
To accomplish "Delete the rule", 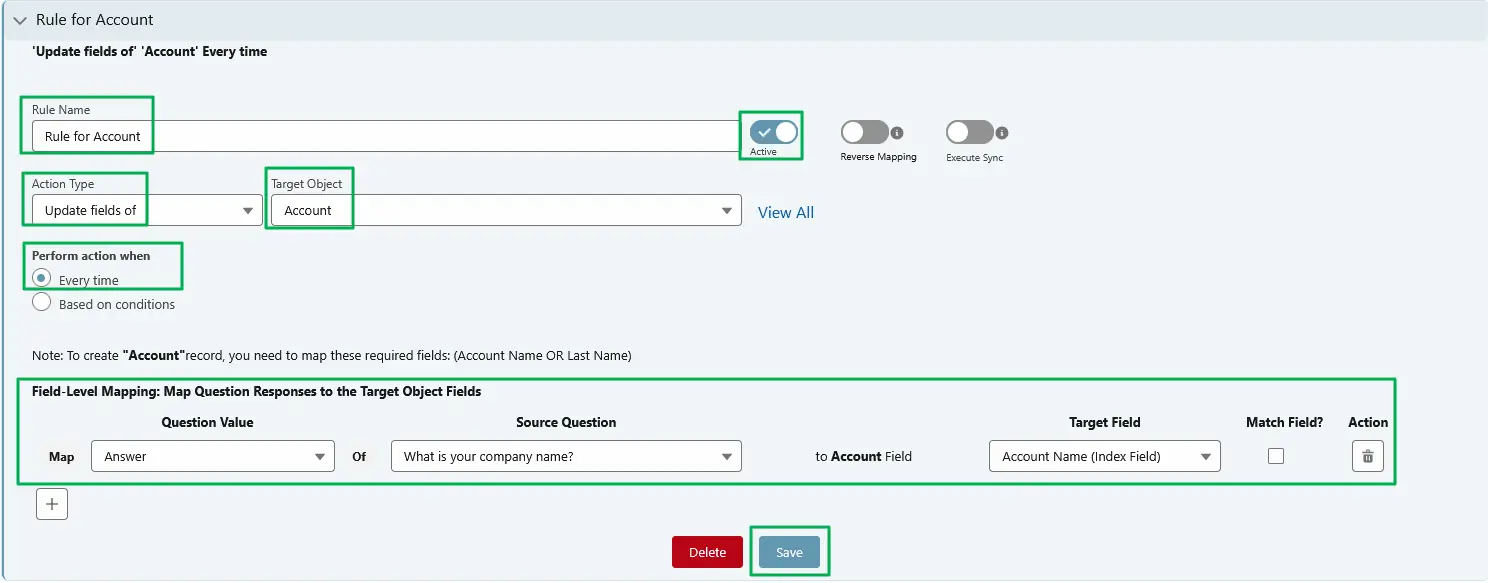I will (707, 551).
